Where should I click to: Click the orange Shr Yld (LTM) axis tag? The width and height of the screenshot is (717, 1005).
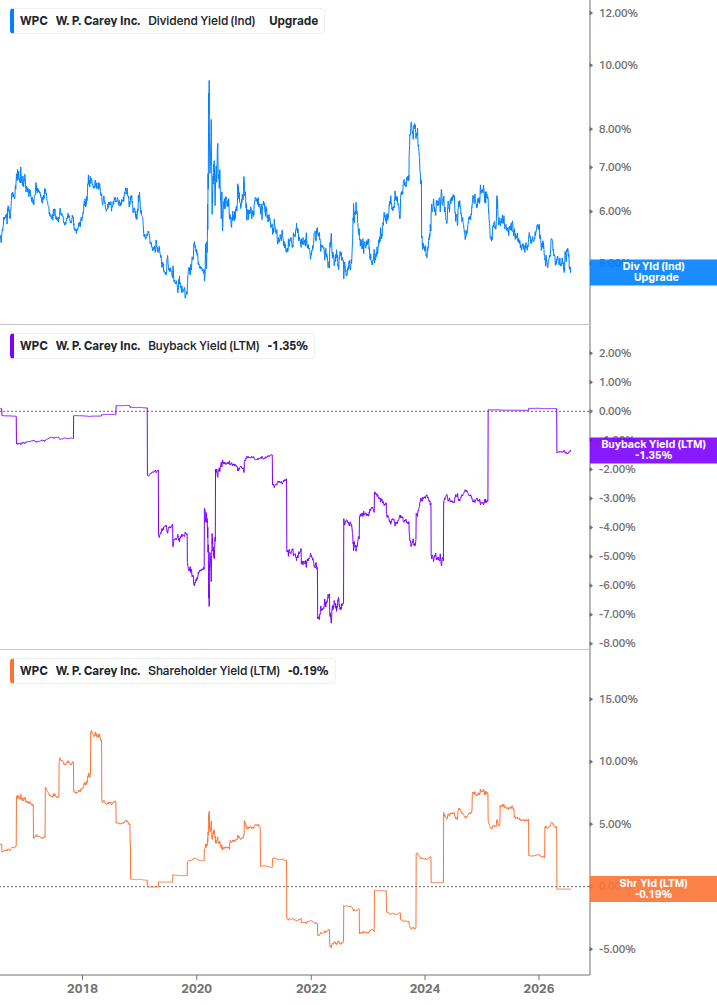[653, 889]
